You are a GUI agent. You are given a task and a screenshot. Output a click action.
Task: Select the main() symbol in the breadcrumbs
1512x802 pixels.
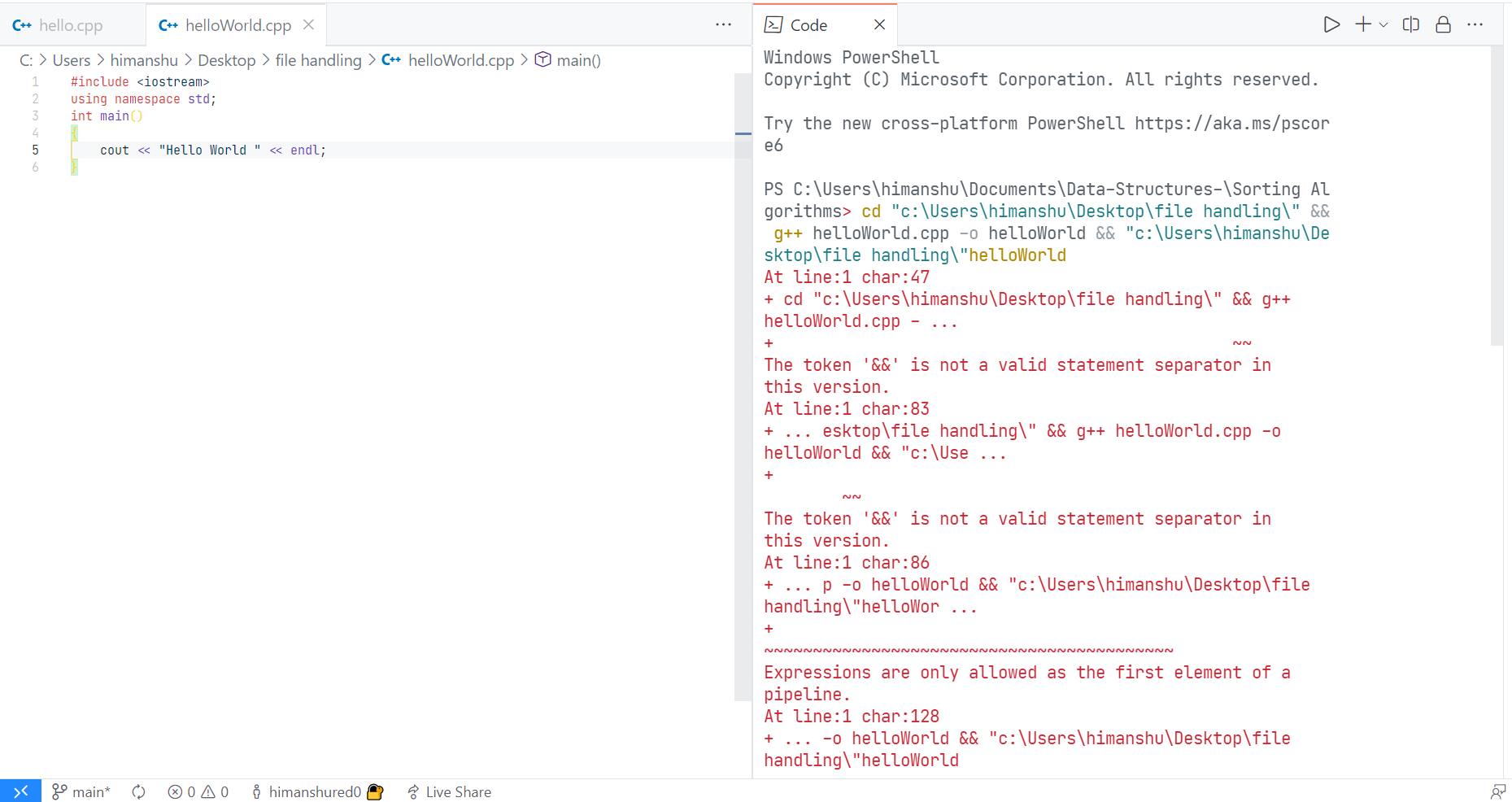tap(578, 59)
